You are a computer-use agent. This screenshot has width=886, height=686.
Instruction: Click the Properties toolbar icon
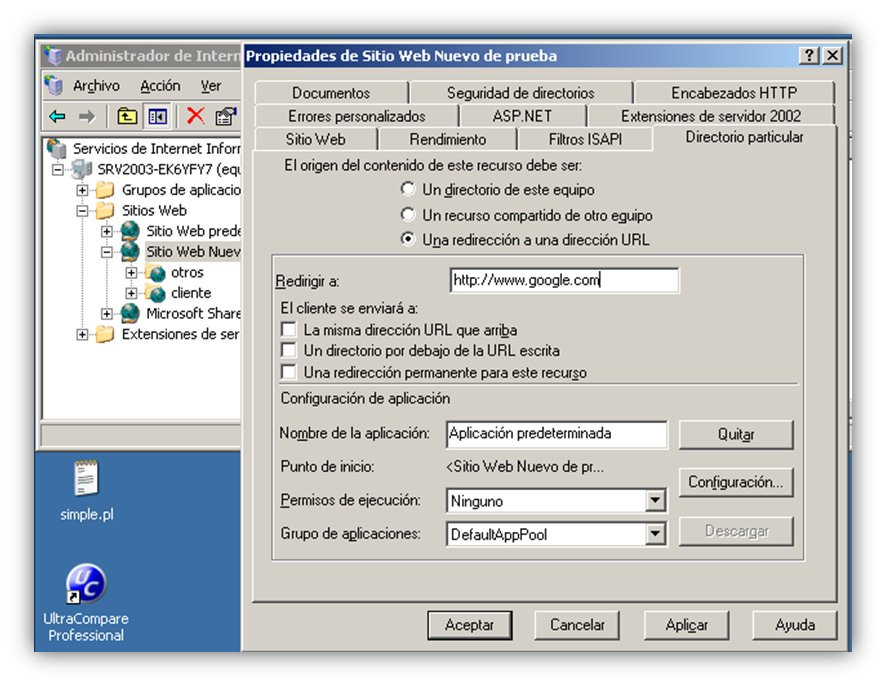(x=225, y=116)
